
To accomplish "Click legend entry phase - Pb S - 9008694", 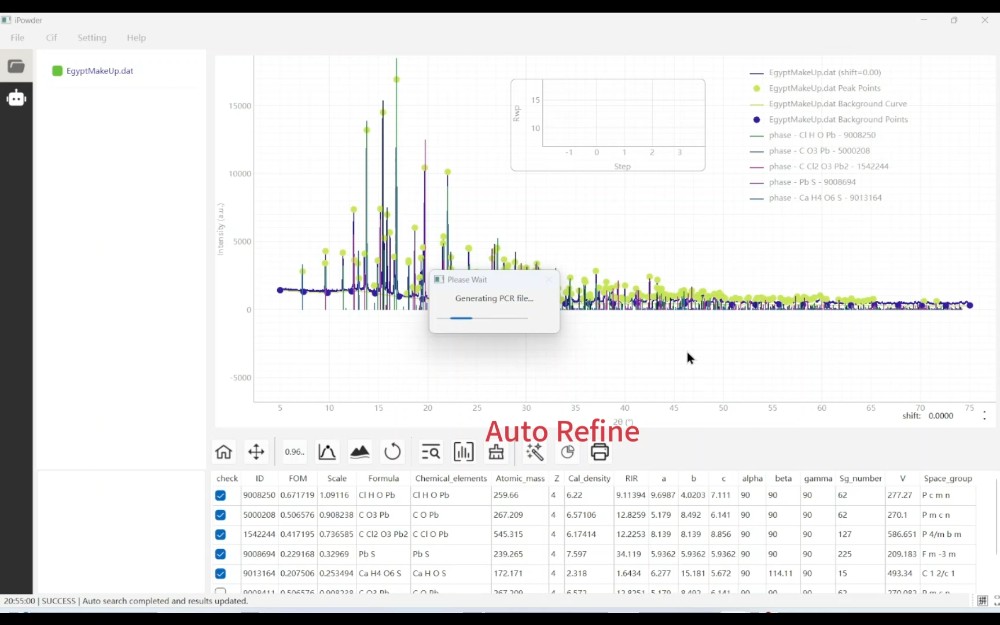I will [812, 182].
